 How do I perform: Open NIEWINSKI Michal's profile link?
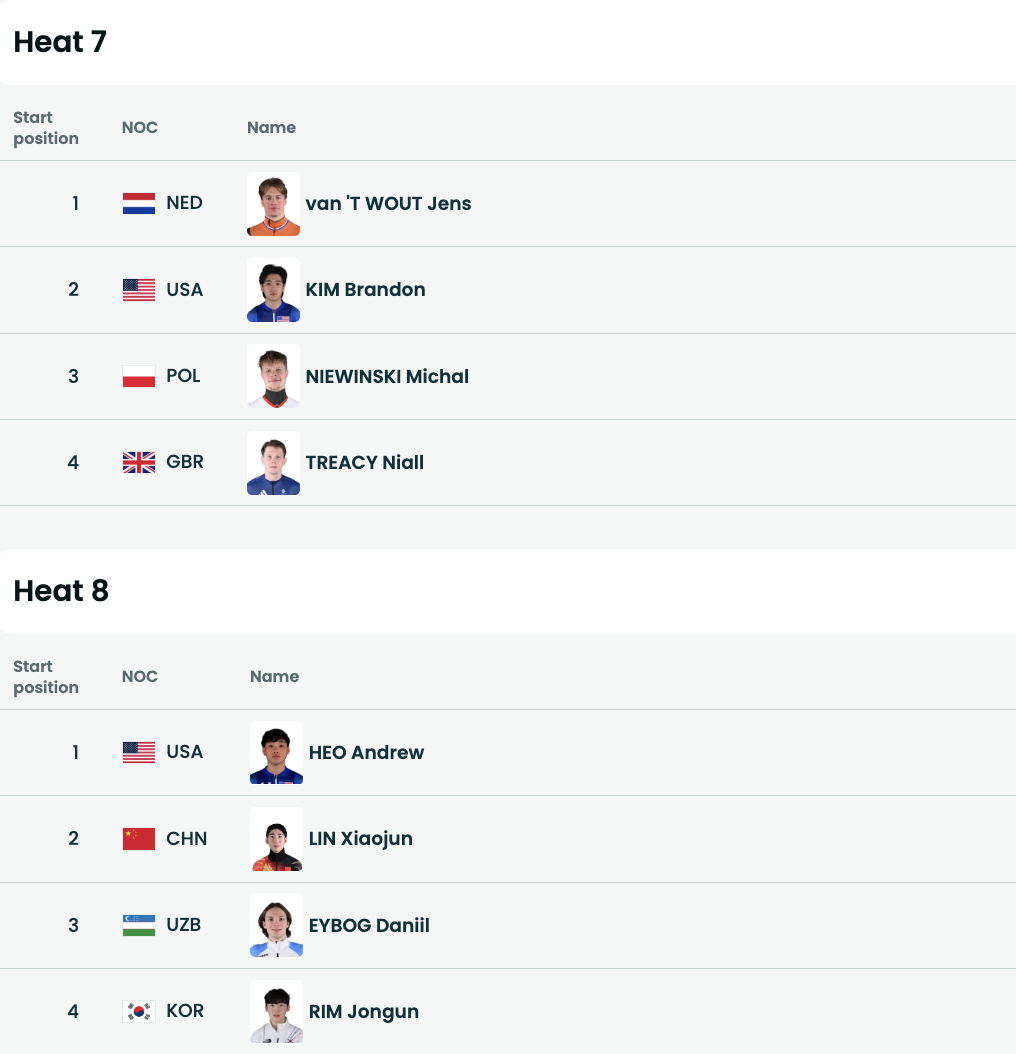pyautogui.click(x=387, y=377)
